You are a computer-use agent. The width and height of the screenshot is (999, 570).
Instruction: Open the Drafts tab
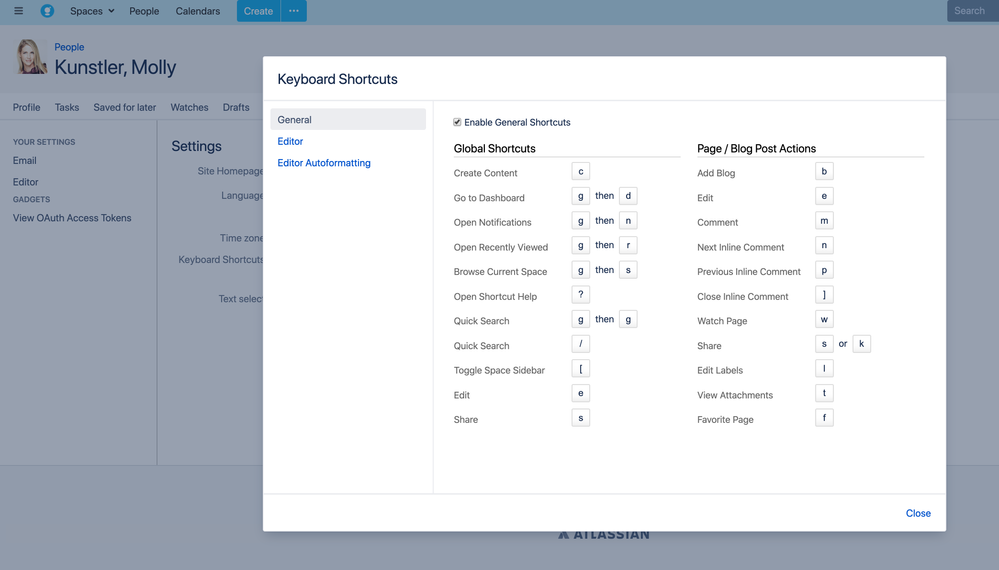pos(236,108)
